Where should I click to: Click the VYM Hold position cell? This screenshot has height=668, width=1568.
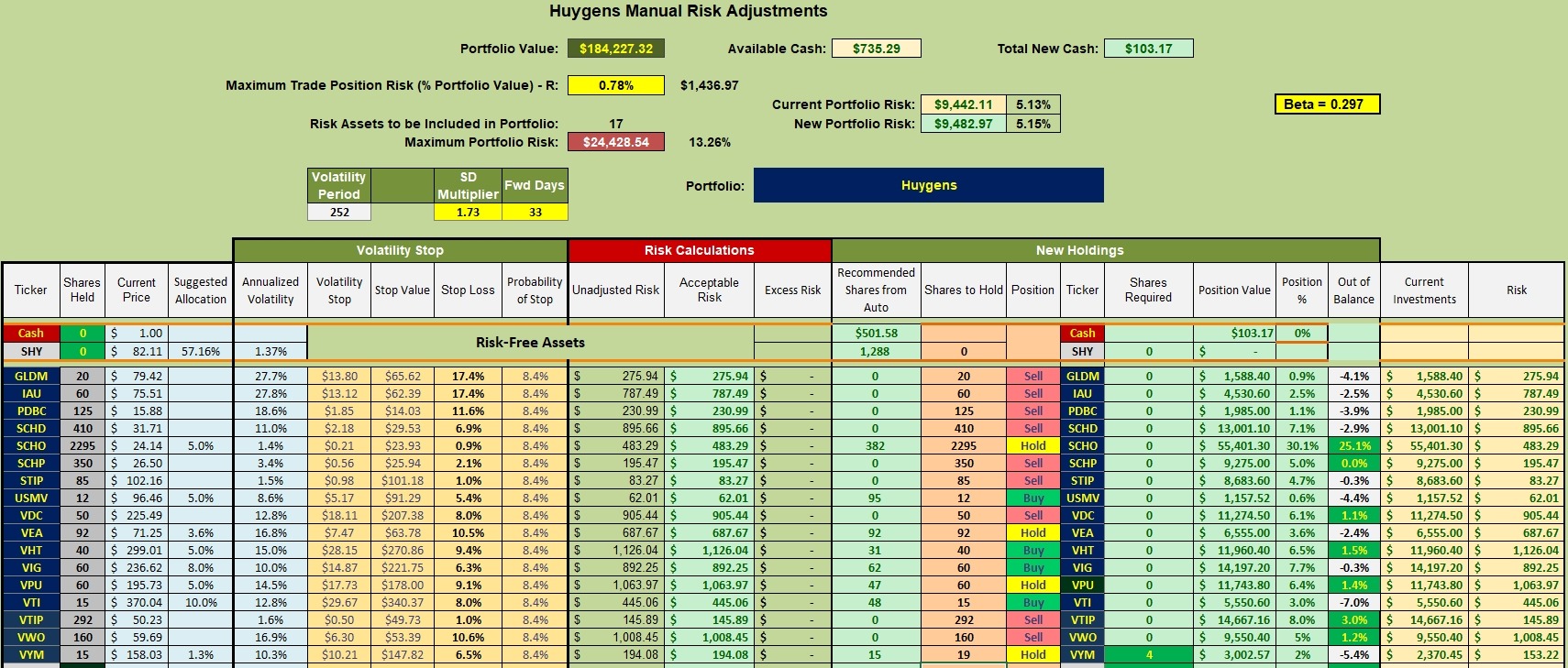(1033, 654)
